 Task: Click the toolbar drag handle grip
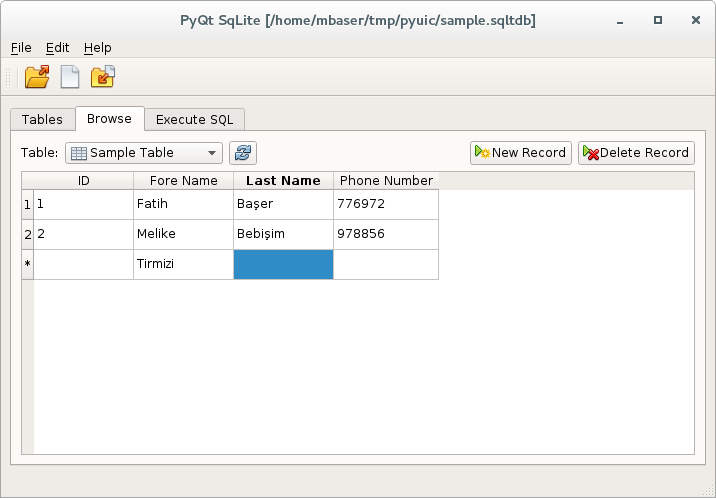point(8,77)
